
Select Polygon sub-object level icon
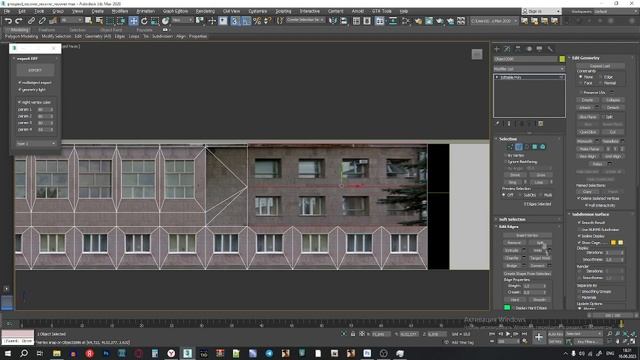click(534, 147)
